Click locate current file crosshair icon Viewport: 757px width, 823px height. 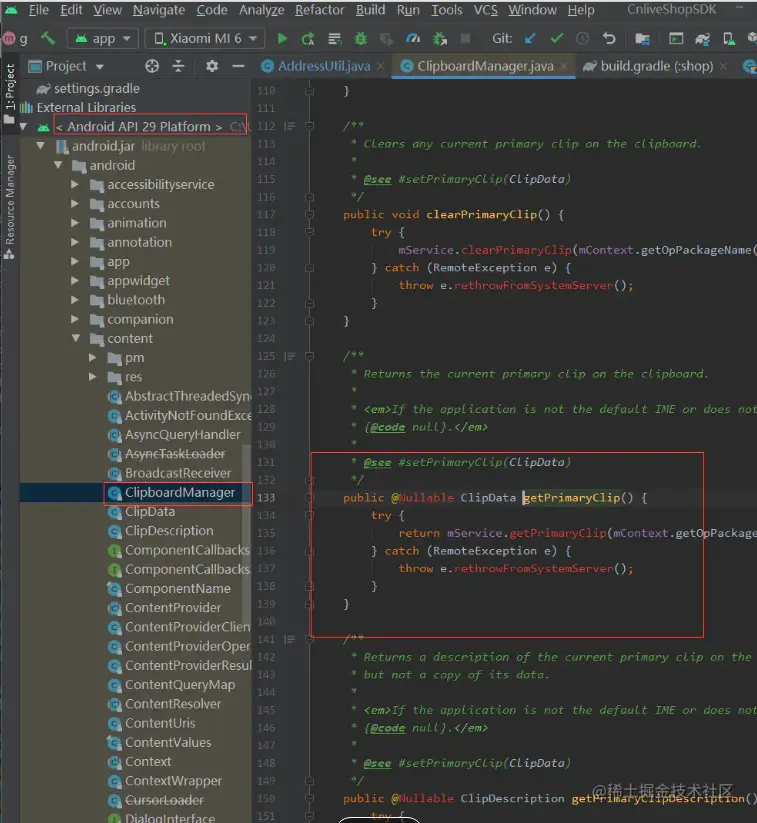pos(152,66)
